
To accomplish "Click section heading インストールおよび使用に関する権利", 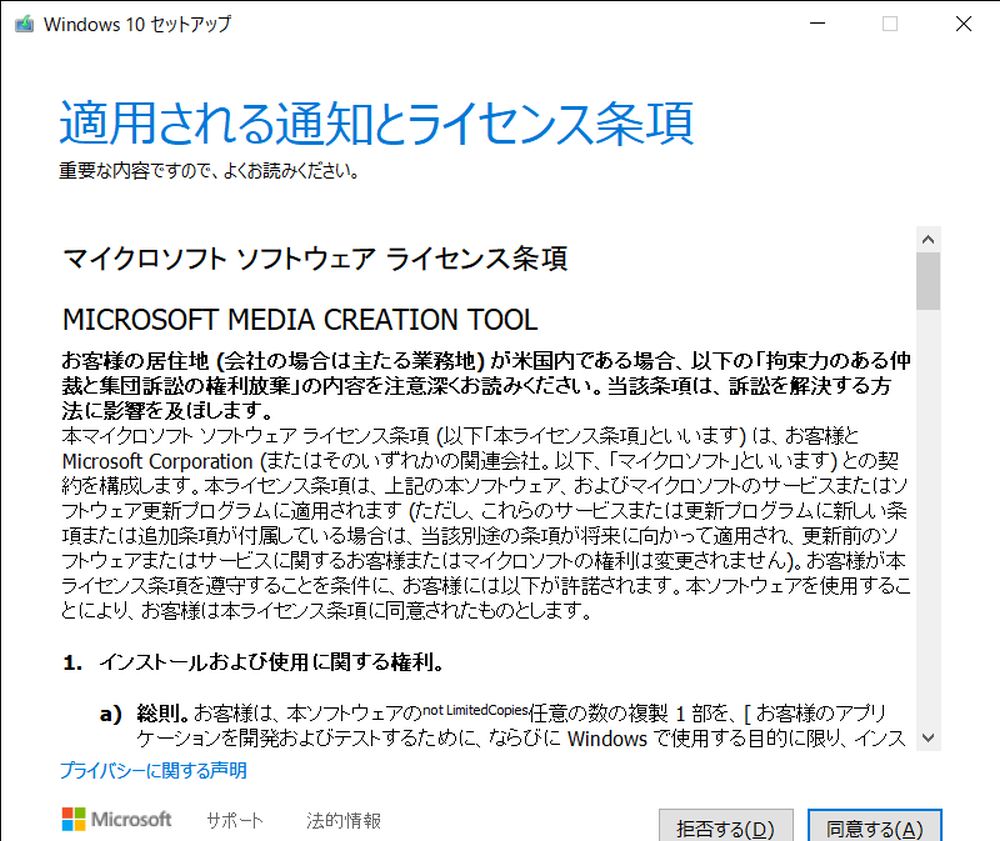I will [x=271, y=662].
